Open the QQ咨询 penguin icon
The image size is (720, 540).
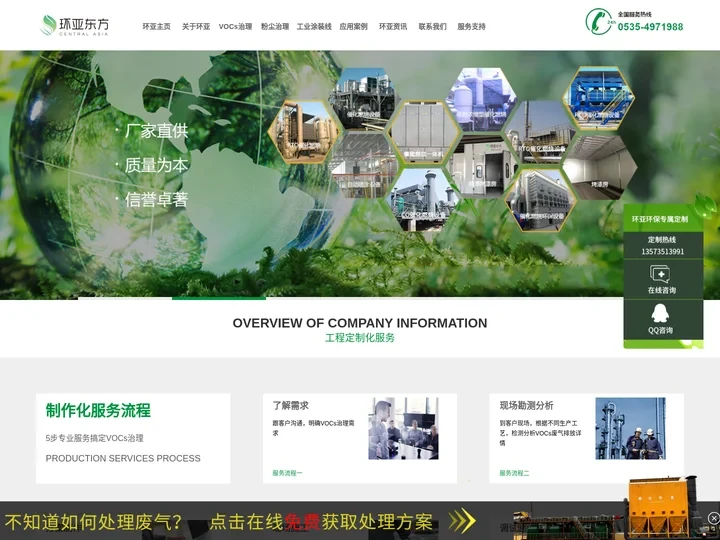click(x=660, y=313)
